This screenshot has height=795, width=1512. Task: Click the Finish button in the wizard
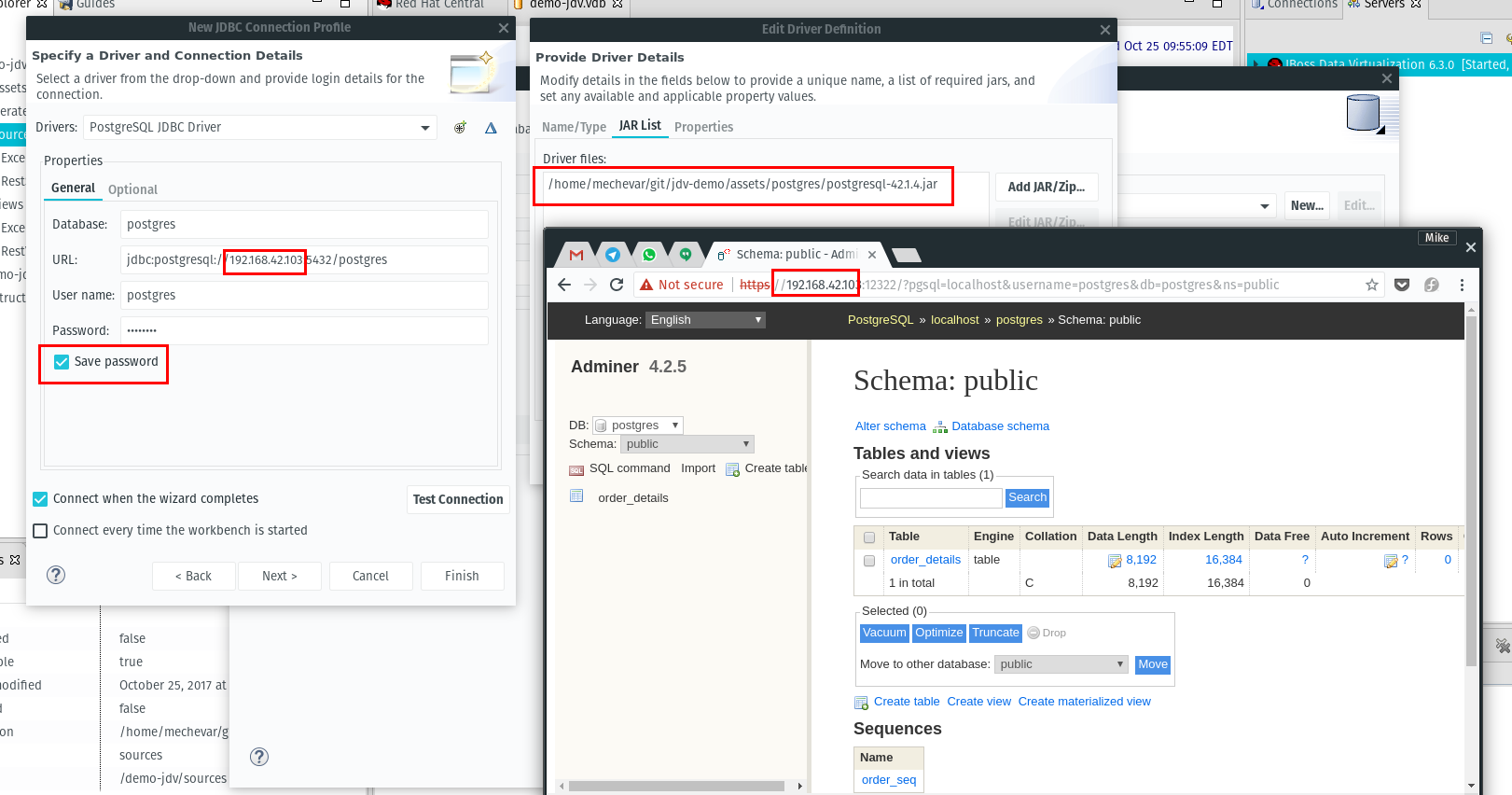[462, 576]
